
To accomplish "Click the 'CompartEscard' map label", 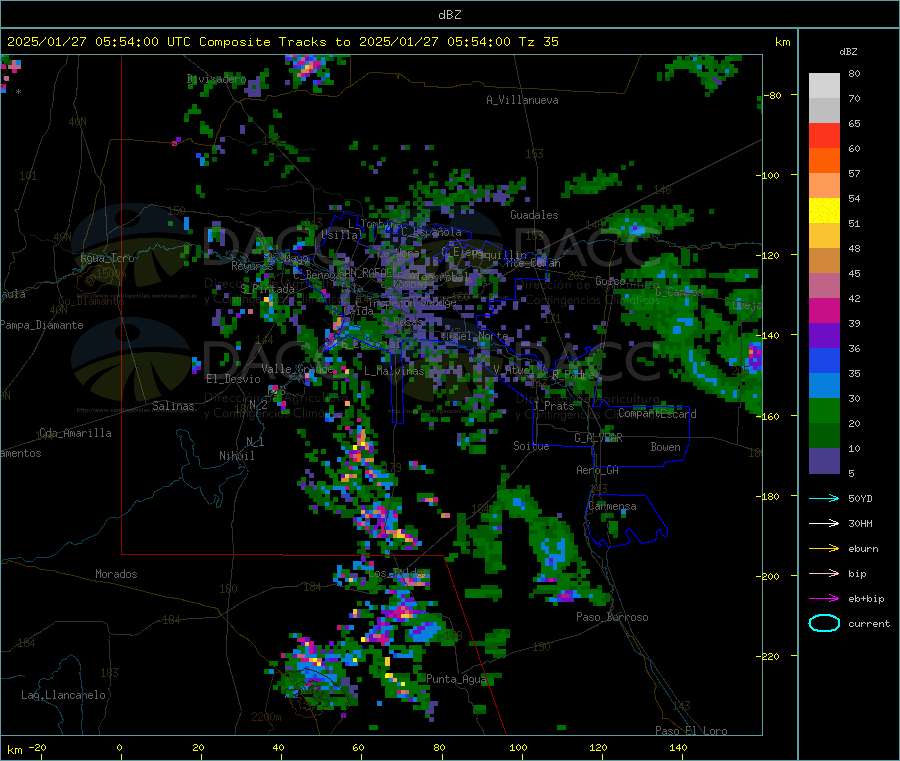I will pyautogui.click(x=658, y=414).
